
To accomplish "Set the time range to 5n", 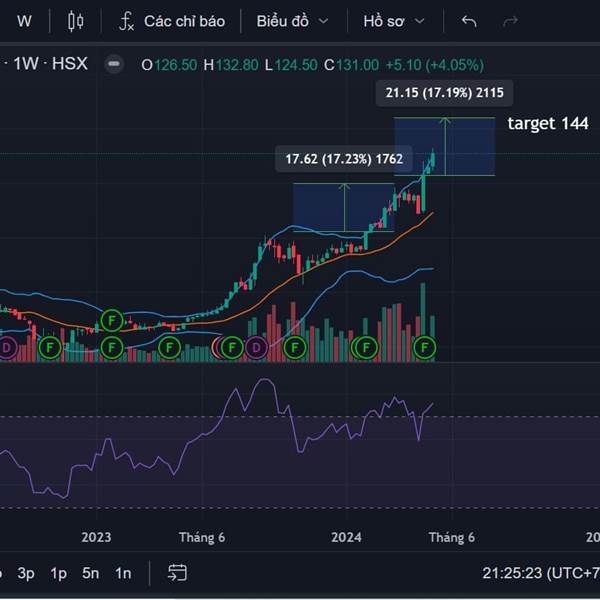I will click(x=91, y=573).
